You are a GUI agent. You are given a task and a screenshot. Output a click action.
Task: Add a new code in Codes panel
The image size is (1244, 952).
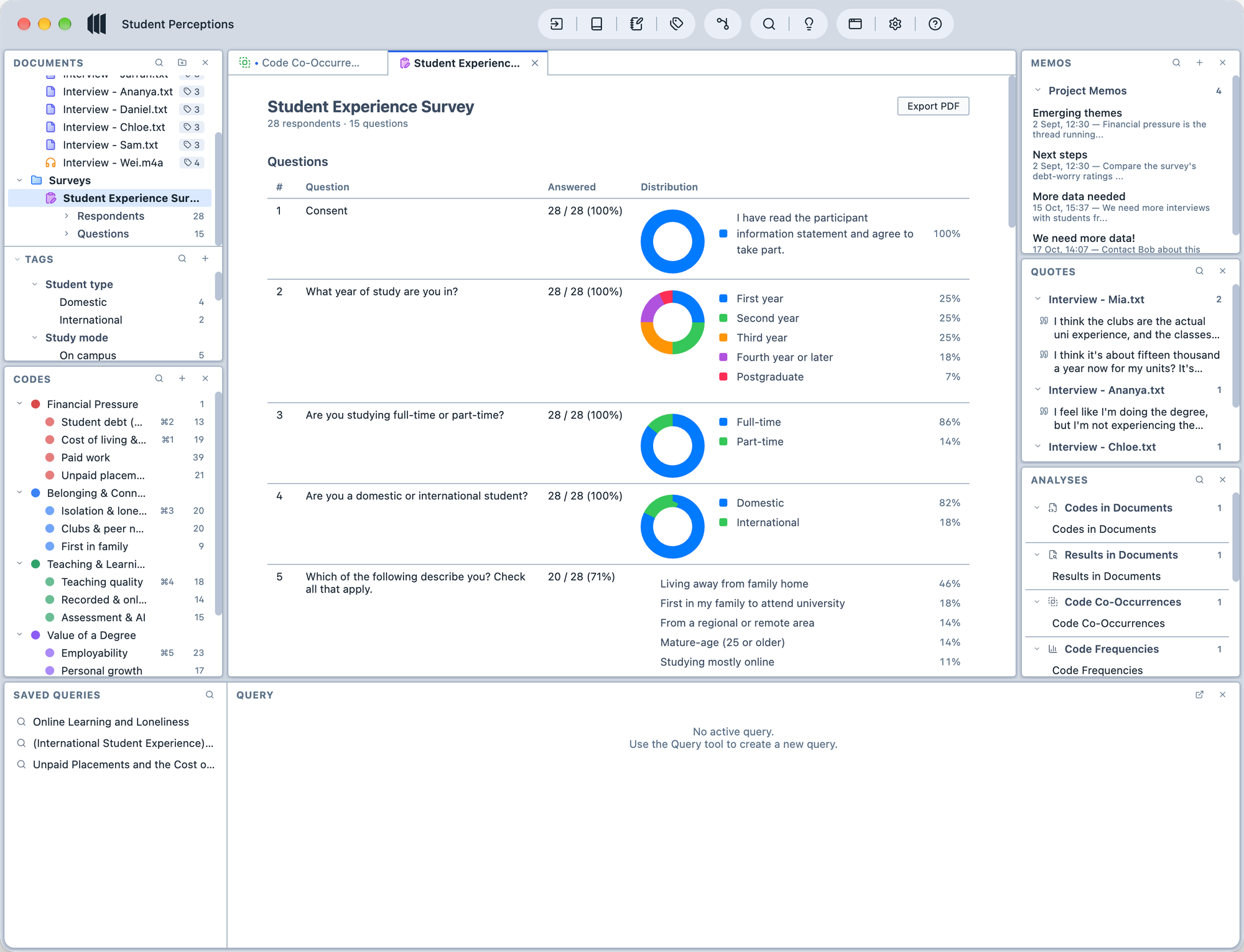click(182, 379)
